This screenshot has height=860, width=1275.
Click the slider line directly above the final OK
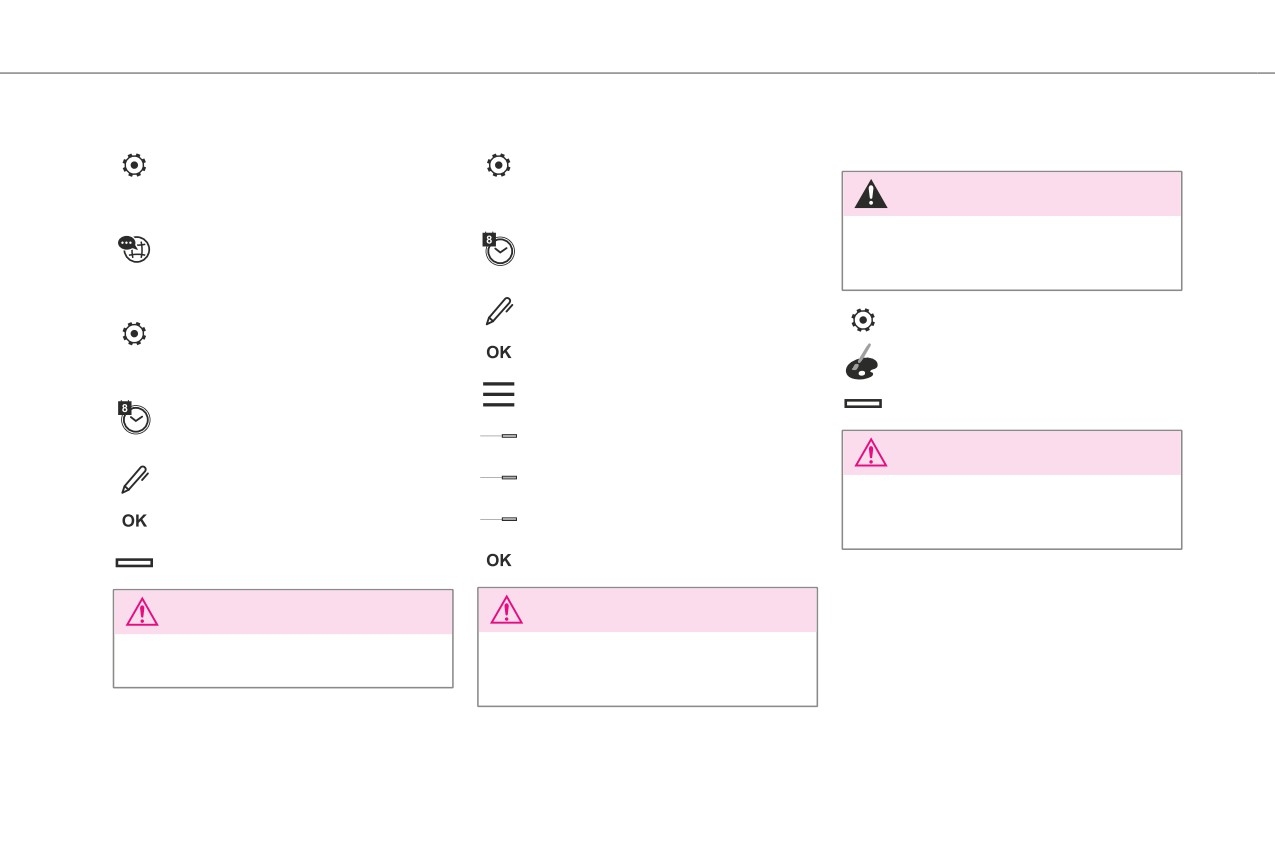coord(498,519)
